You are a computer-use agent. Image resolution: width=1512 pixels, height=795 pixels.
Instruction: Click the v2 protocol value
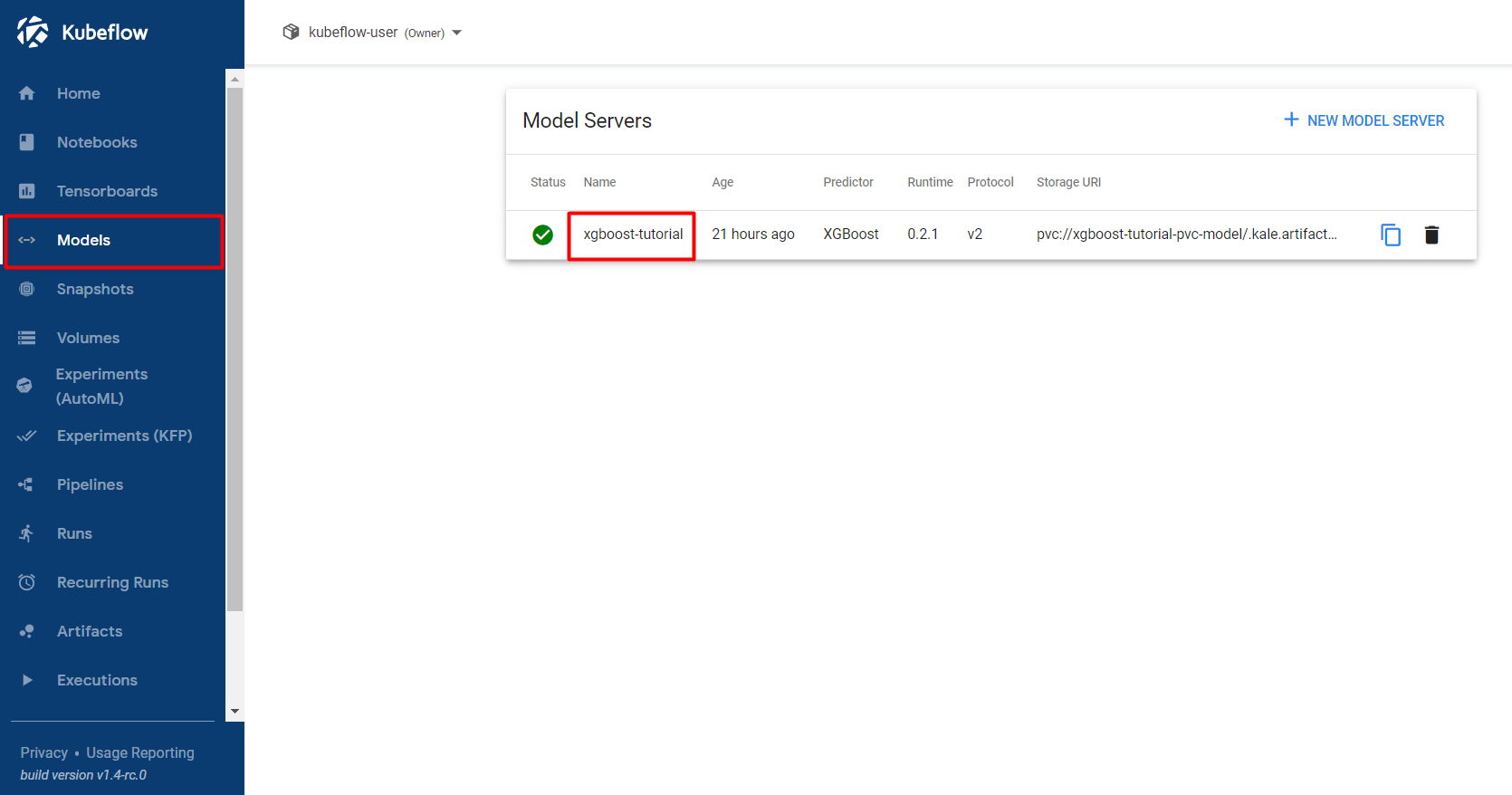click(975, 235)
